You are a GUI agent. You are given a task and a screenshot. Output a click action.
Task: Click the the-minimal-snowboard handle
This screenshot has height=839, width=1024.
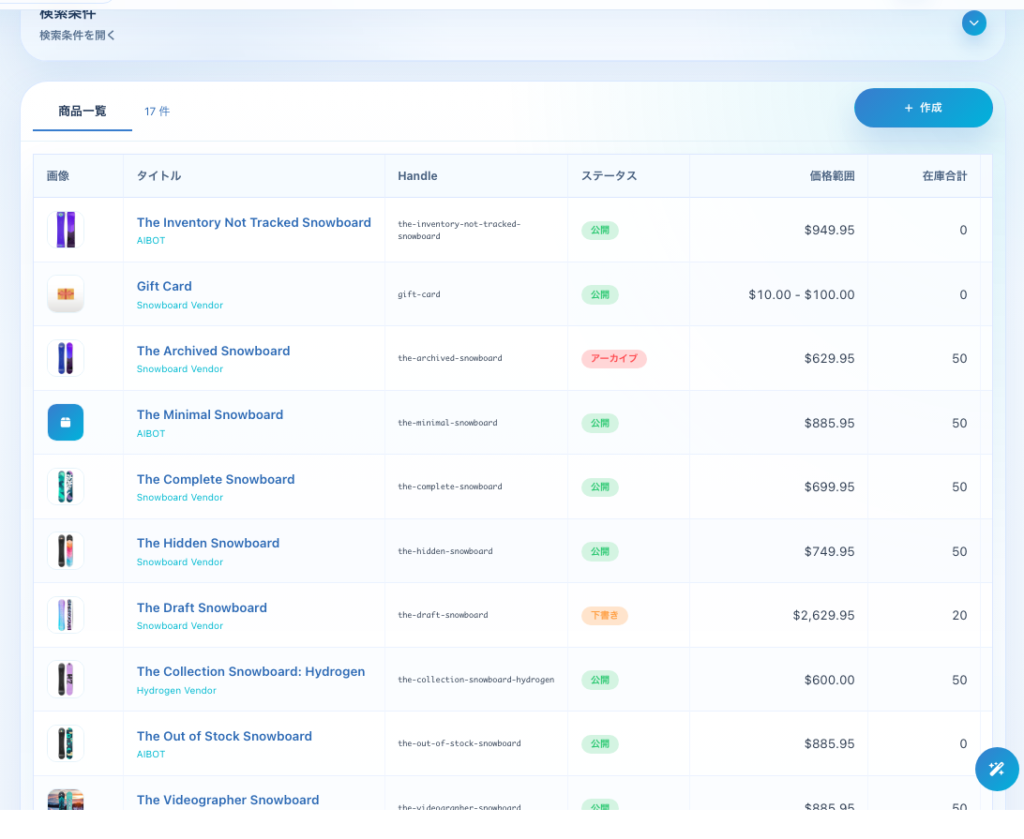447,423
